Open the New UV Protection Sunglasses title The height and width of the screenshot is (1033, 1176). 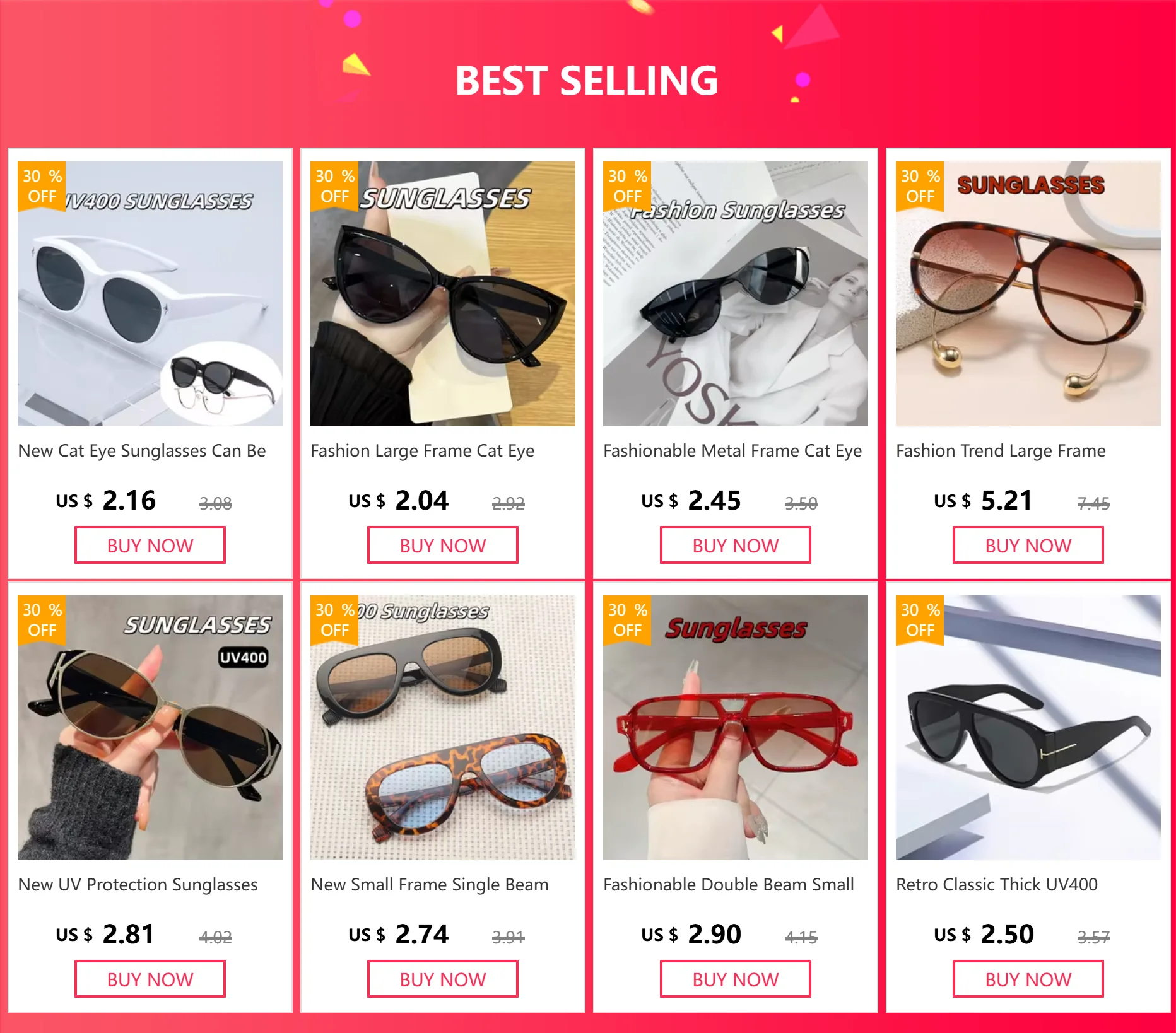coord(138,885)
